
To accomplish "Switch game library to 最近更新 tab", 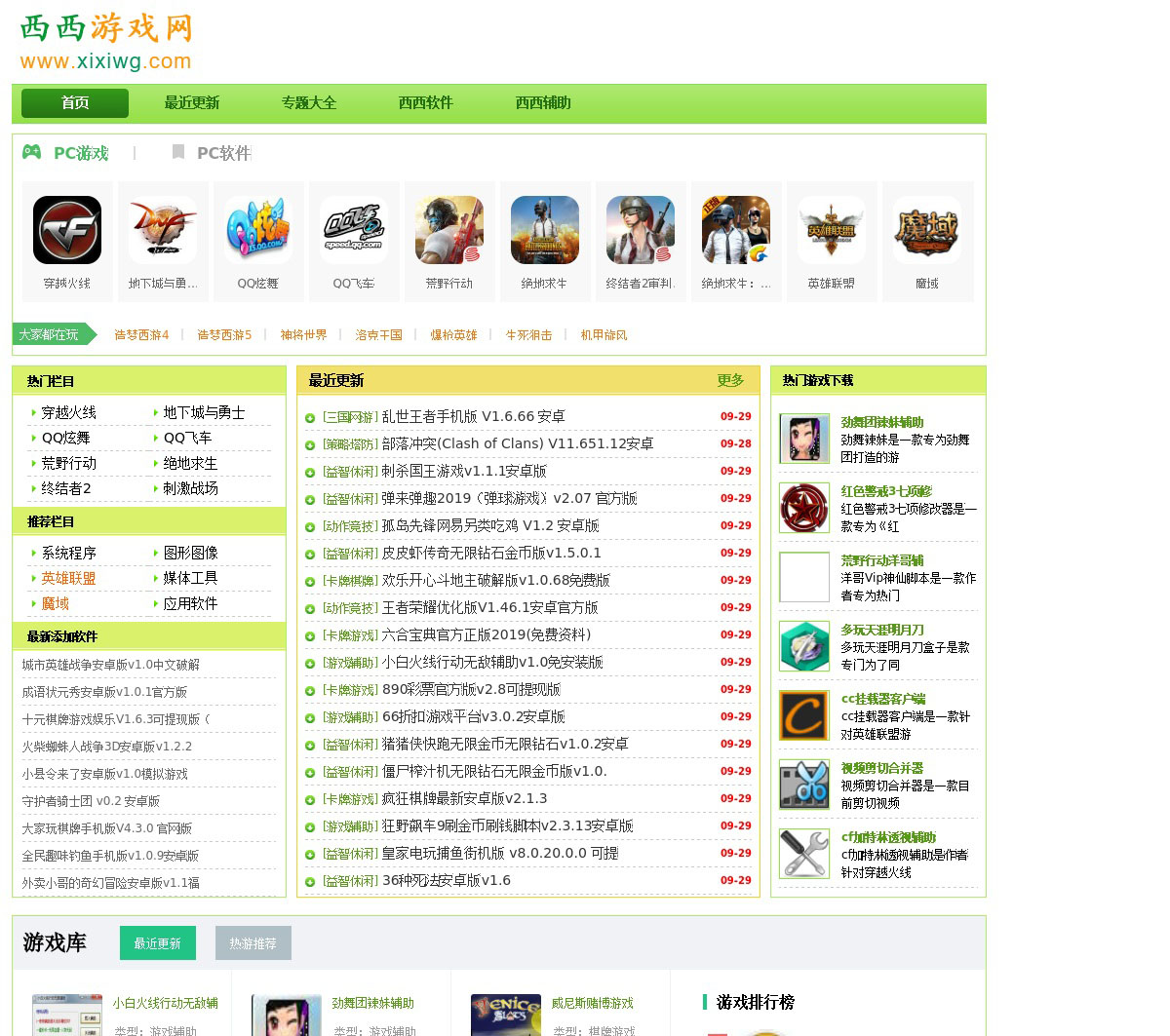I will click(158, 943).
